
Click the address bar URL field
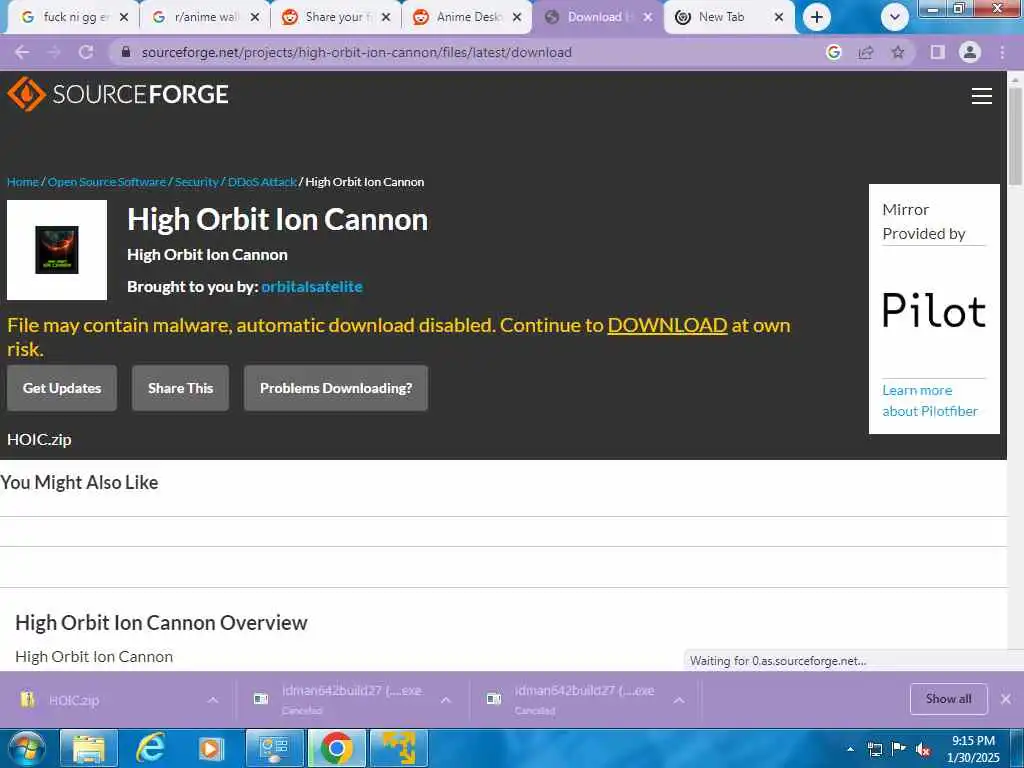coord(357,52)
